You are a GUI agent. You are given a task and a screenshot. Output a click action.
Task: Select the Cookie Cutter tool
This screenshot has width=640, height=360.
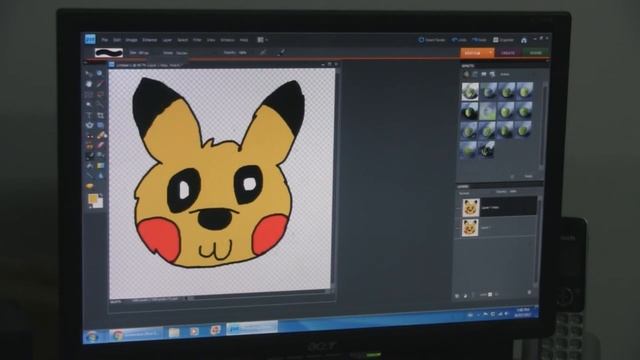(x=89, y=125)
